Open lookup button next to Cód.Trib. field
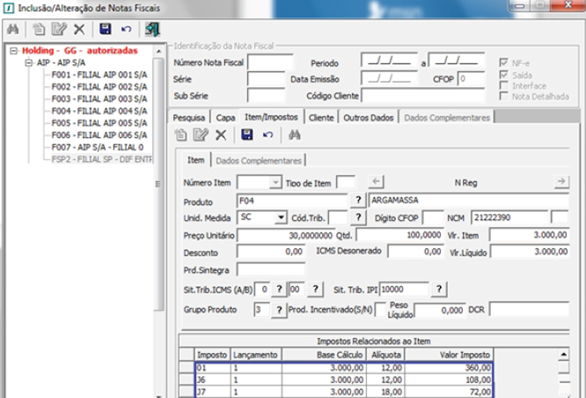Image resolution: width=586 pixels, height=398 pixels. coord(358,217)
